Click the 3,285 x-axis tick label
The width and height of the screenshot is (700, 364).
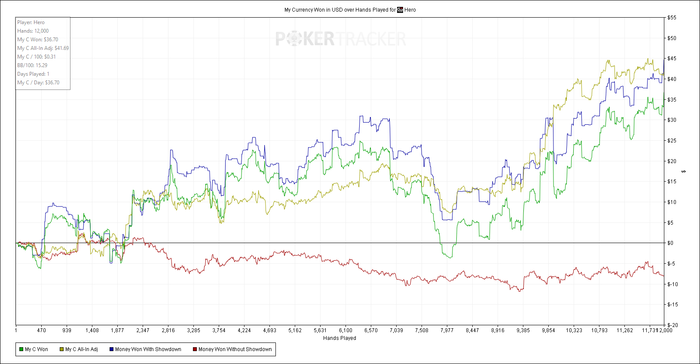(193, 331)
